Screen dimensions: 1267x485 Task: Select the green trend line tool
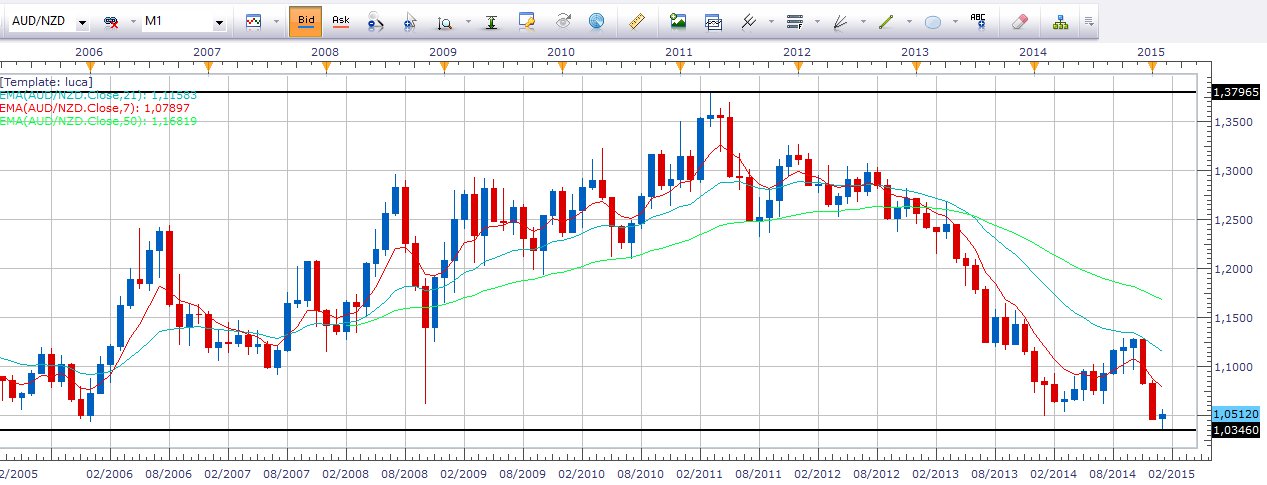tap(886, 21)
